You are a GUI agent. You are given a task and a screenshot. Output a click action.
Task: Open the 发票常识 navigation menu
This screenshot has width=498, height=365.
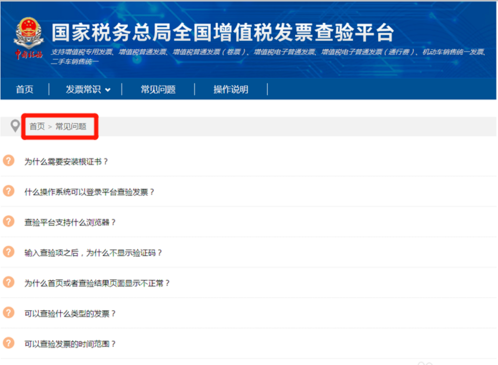click(x=83, y=89)
